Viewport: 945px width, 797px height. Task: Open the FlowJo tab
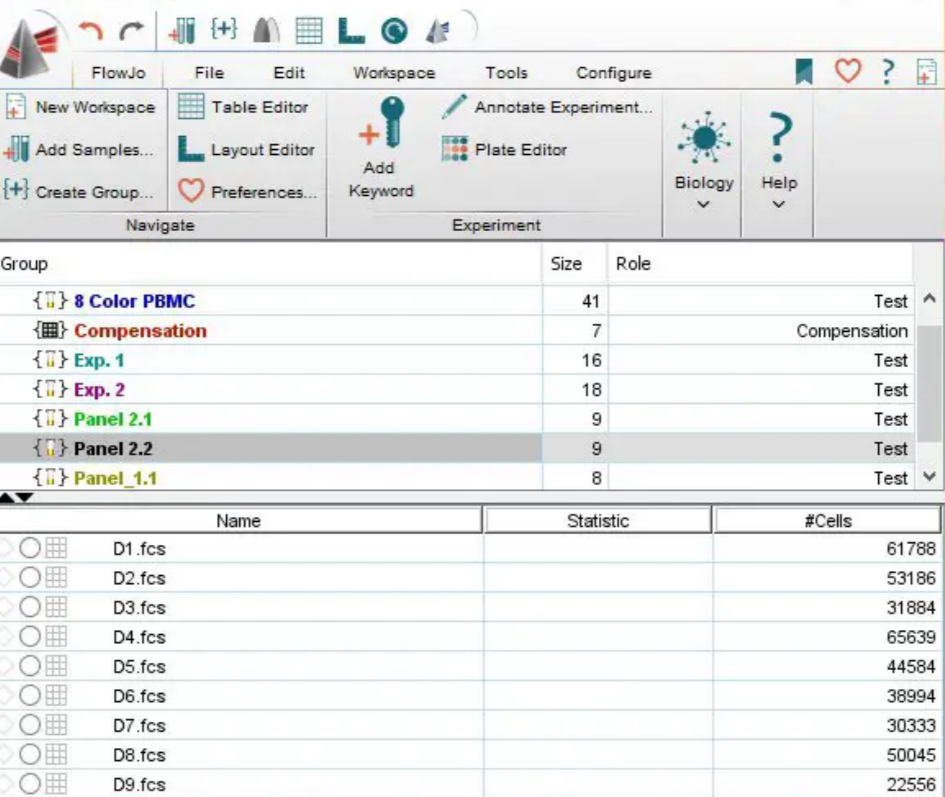(x=118, y=73)
